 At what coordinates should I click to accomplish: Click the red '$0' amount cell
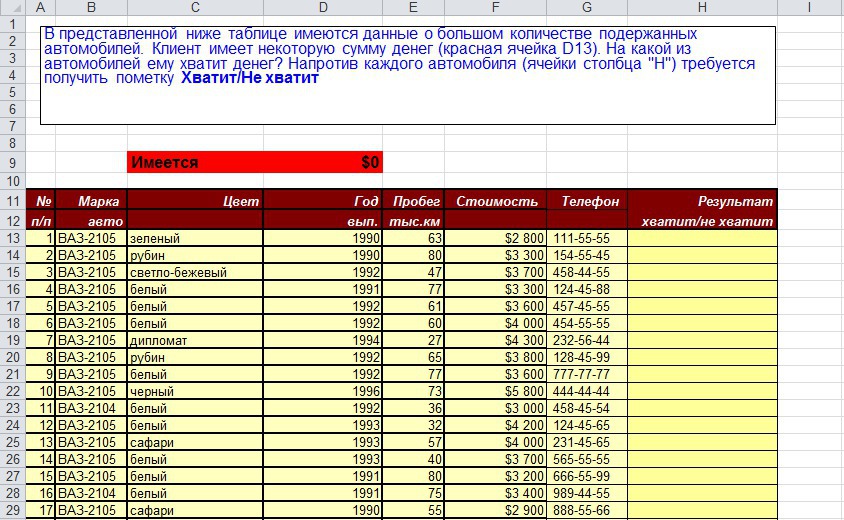(323, 162)
